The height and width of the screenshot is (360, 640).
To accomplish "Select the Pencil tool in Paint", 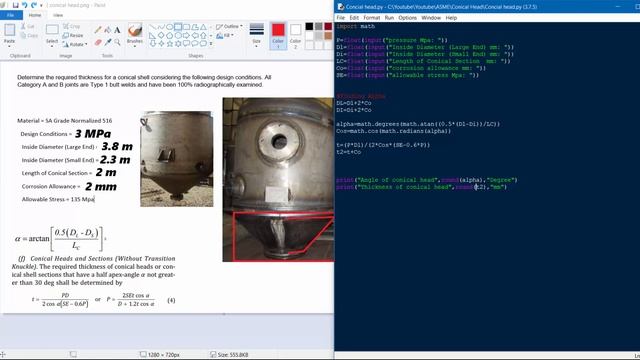I will pyautogui.click(x=98, y=30).
